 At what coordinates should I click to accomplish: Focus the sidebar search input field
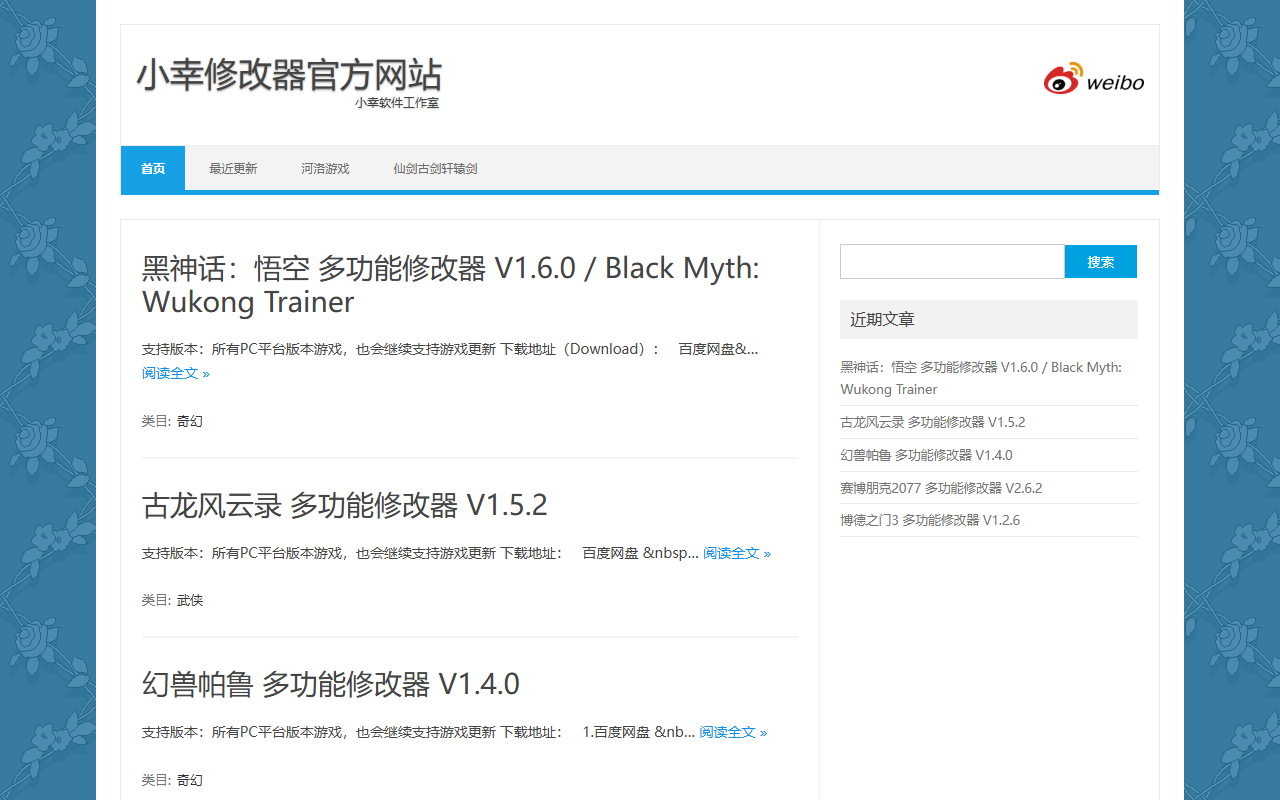(x=952, y=262)
